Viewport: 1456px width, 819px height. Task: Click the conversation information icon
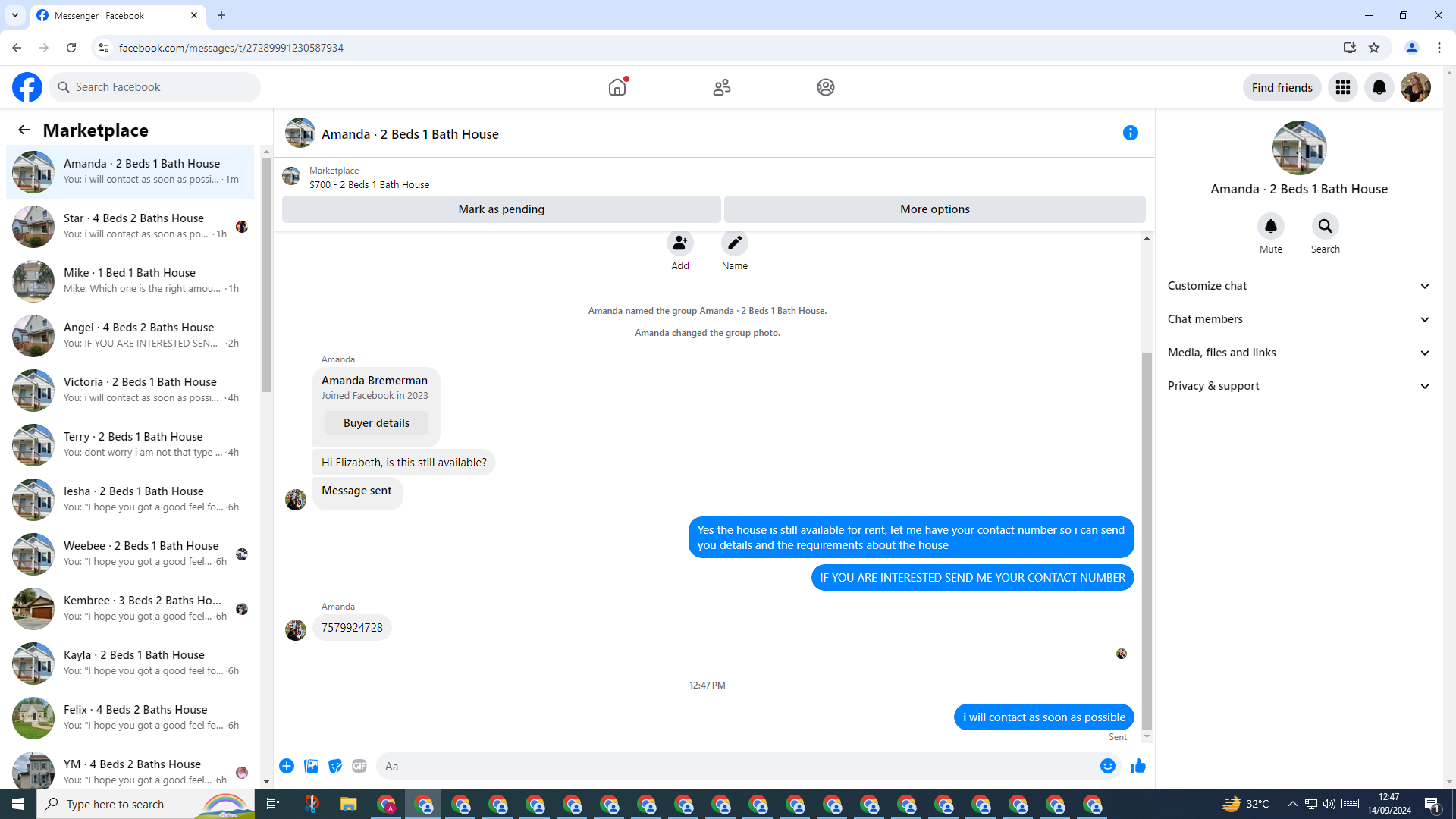1130,133
